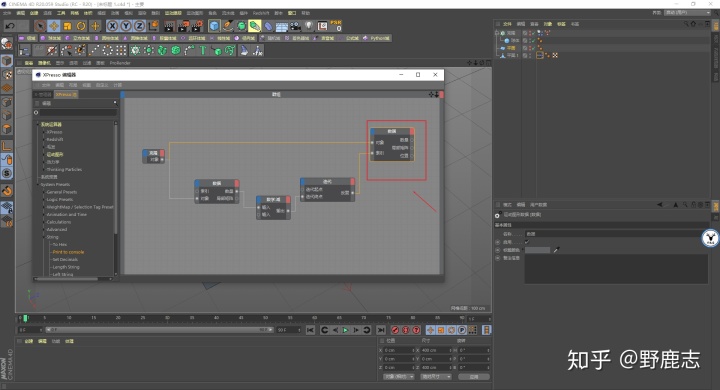The height and width of the screenshot is (390, 720).
Task: Click the tag color swatch in attributes
Action: 537,250
